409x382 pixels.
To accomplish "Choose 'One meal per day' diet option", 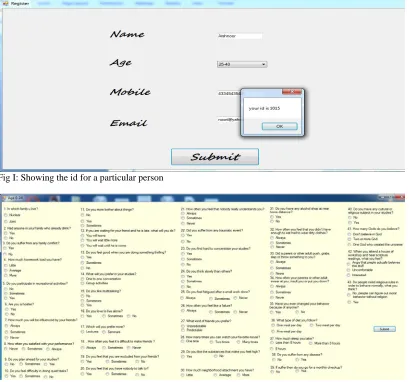I will [273, 325].
